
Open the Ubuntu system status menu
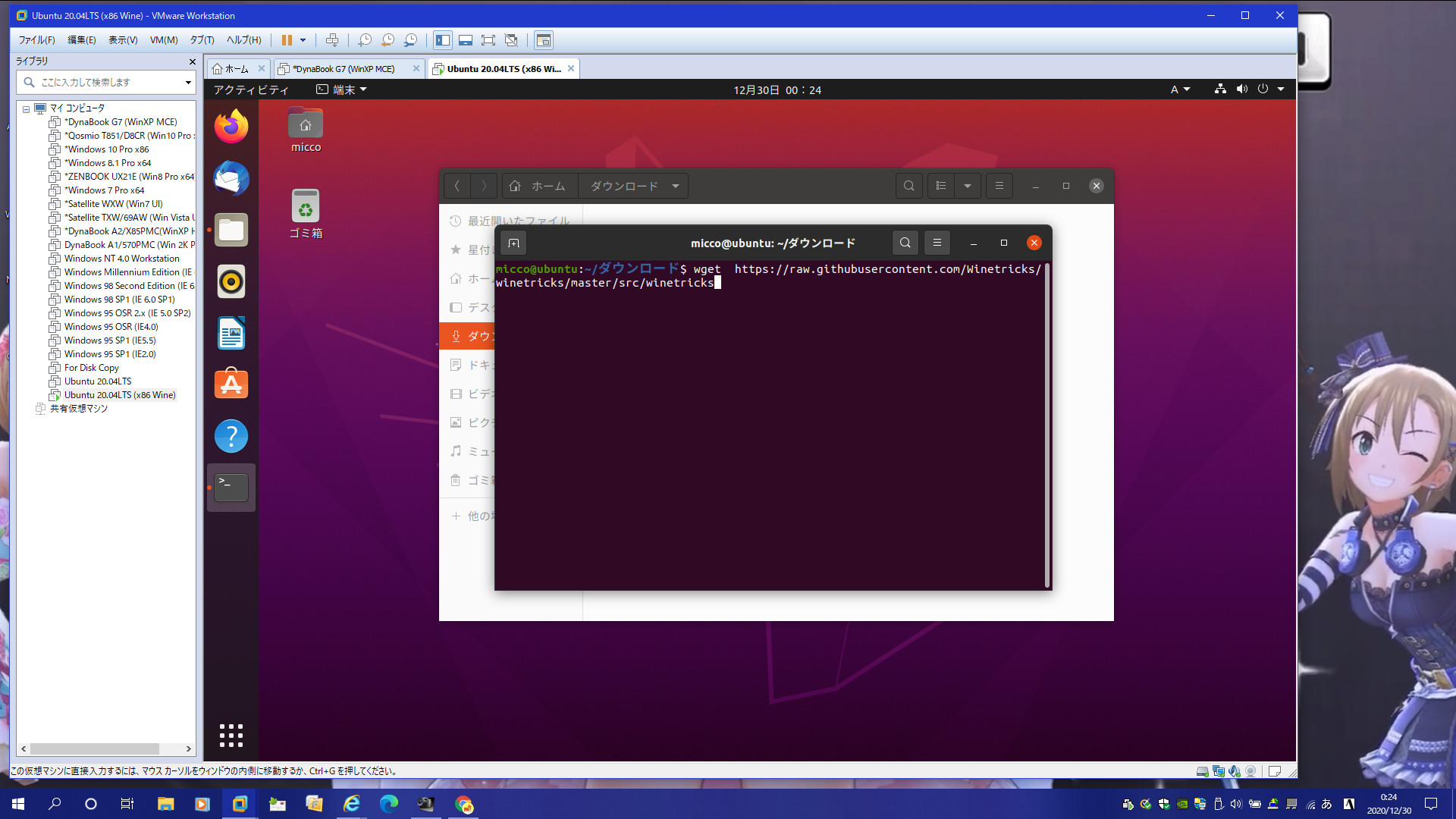pyautogui.click(x=1249, y=89)
